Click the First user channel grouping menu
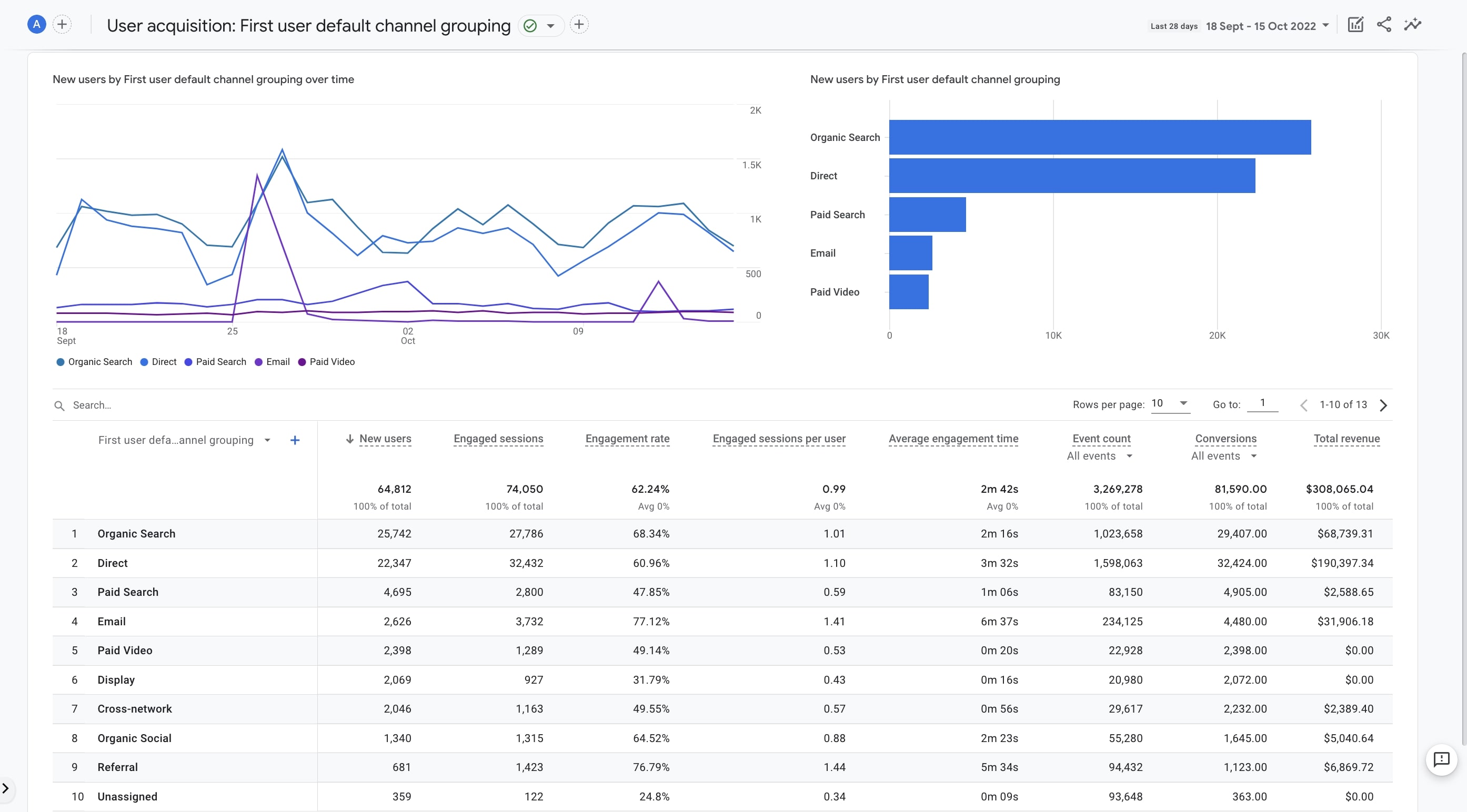 (x=184, y=438)
